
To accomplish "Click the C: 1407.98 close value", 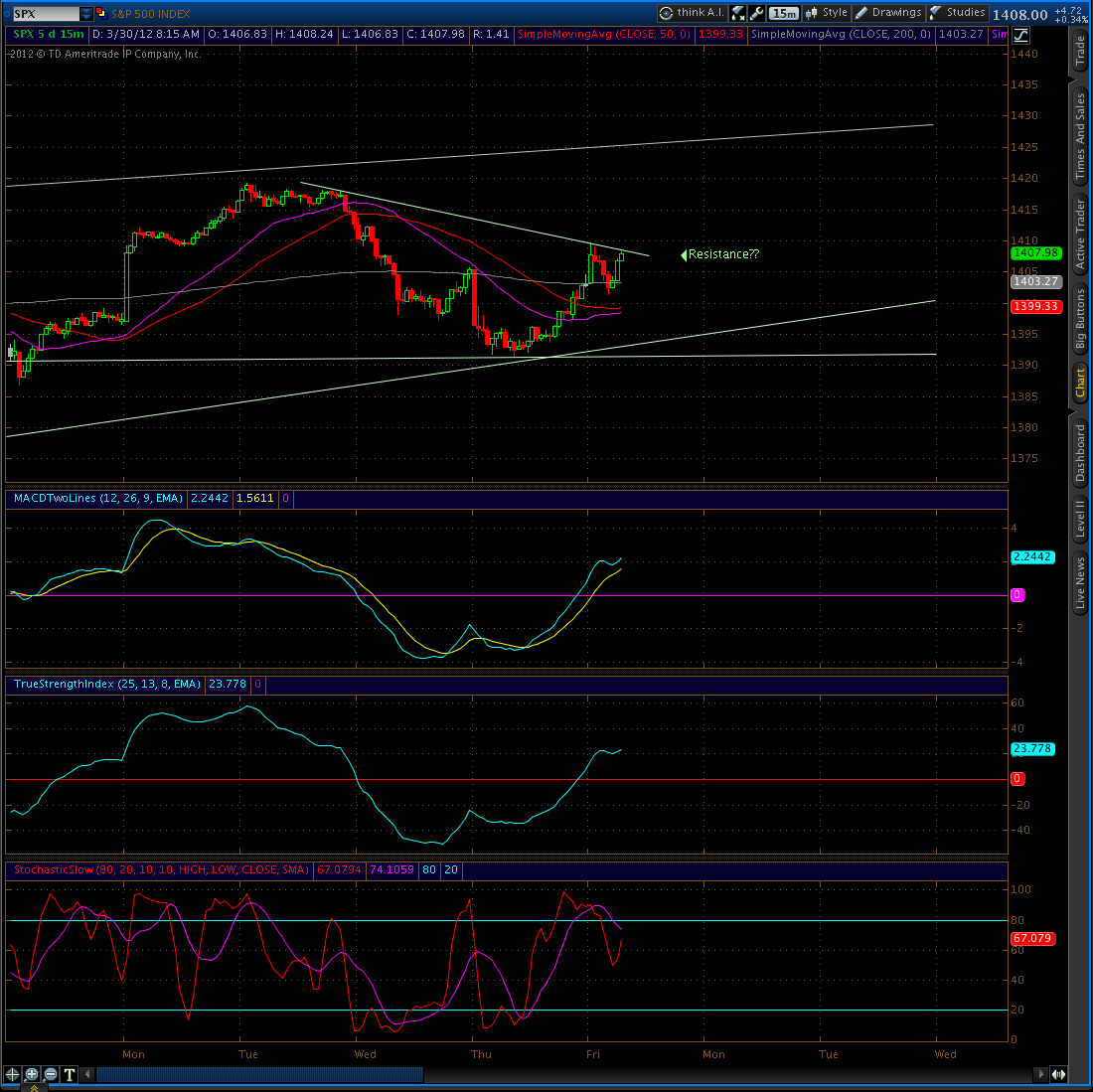I will pyautogui.click(x=436, y=34).
